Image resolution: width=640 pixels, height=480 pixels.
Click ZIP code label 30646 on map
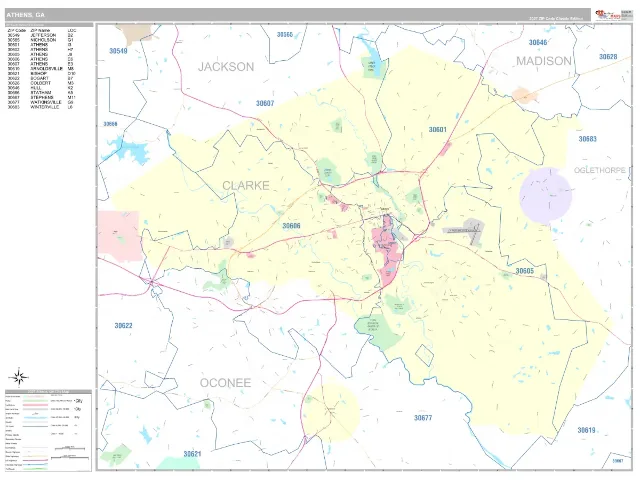(x=538, y=42)
